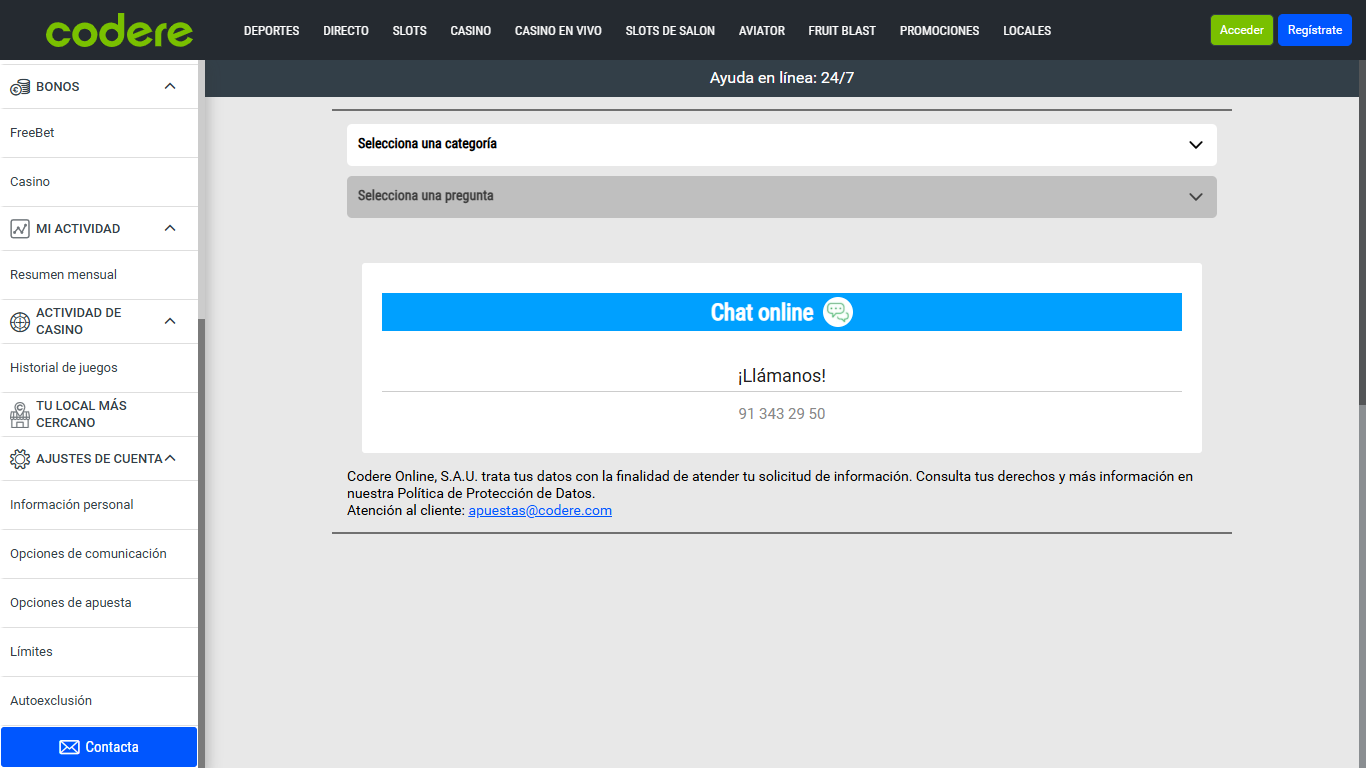1366x768 pixels.
Task: Open the Límites settings
Action: click(x=99, y=652)
